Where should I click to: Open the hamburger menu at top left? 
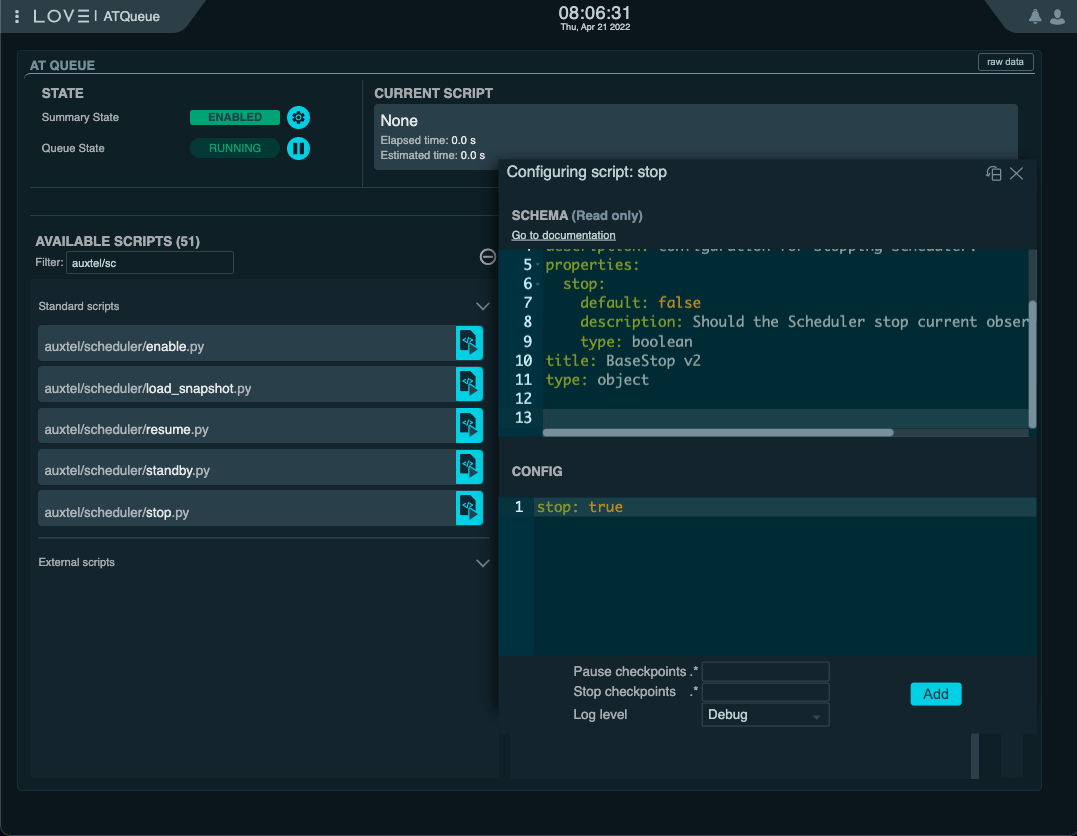[15, 16]
